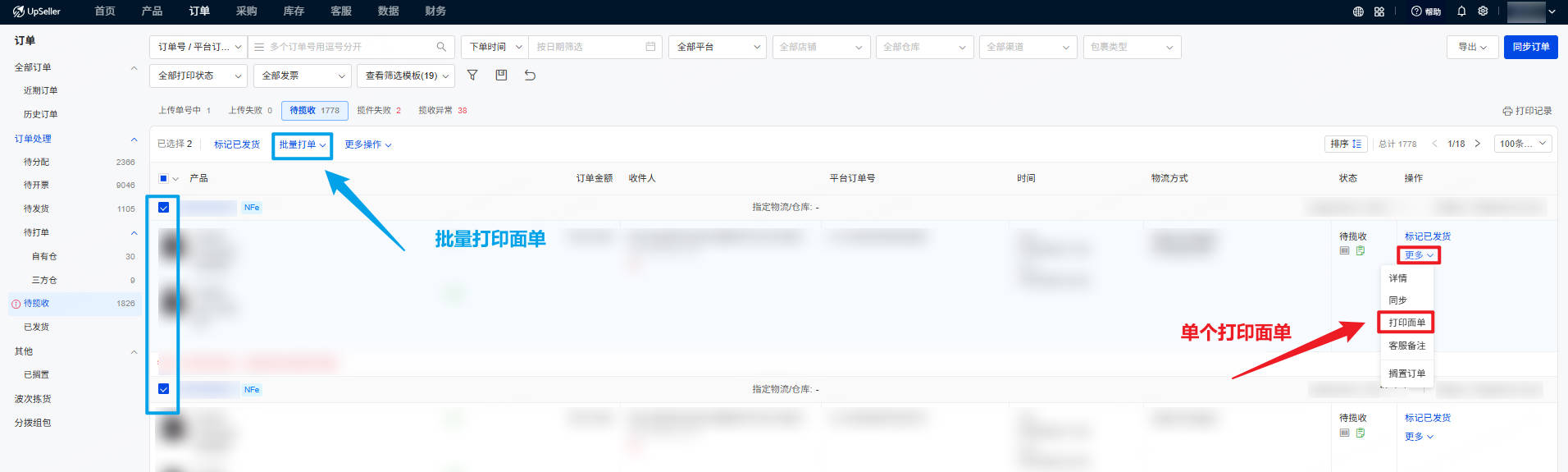Image resolution: width=1568 pixels, height=472 pixels.
Task: Click the reset filters undo icon
Action: pyautogui.click(x=530, y=75)
